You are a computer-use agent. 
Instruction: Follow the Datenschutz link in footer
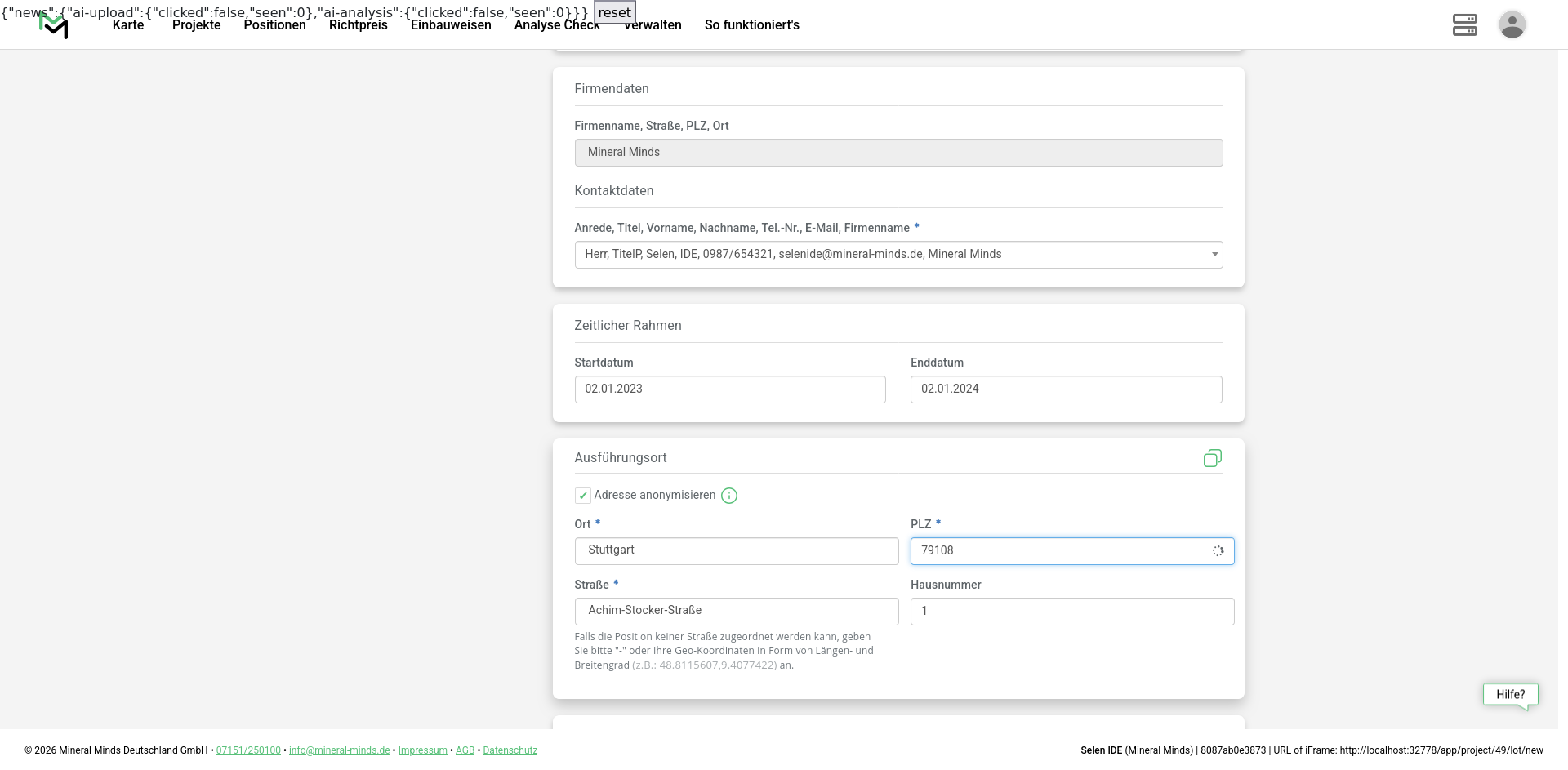[510, 750]
